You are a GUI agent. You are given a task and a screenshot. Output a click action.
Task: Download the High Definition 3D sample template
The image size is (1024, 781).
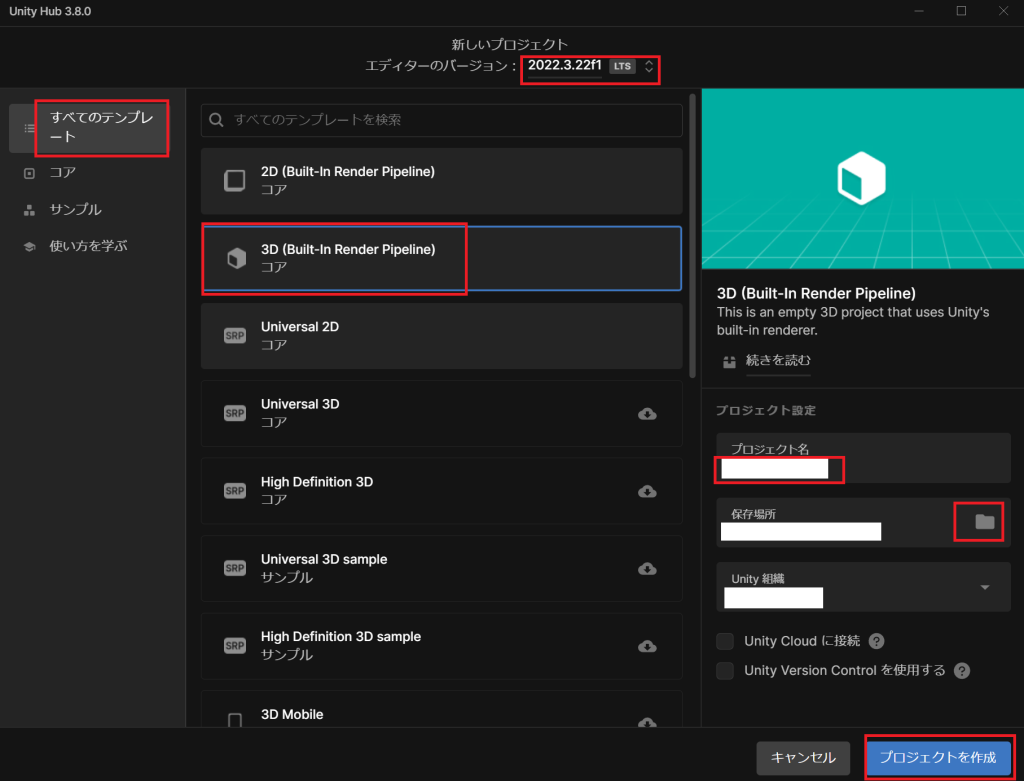click(x=647, y=646)
